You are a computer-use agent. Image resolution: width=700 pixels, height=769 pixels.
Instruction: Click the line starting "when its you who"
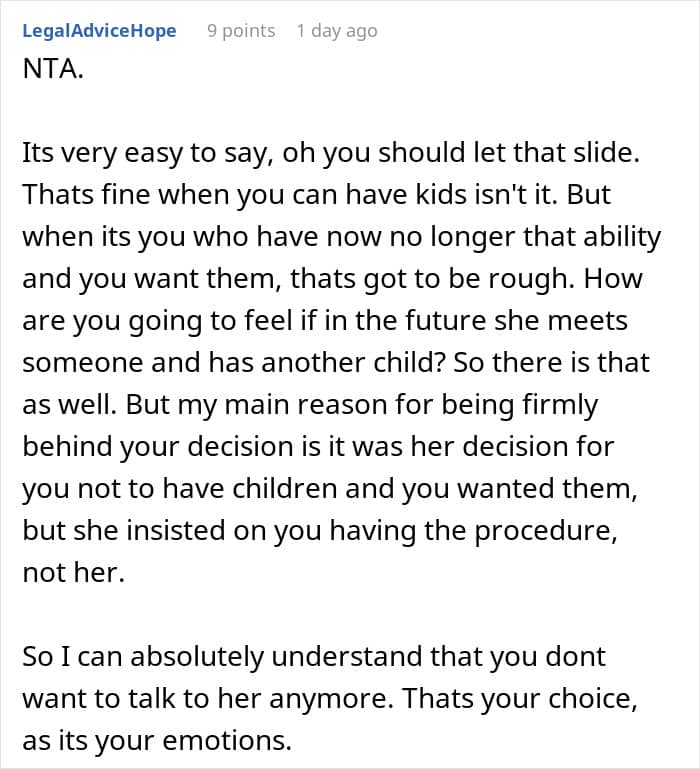[x=342, y=237]
